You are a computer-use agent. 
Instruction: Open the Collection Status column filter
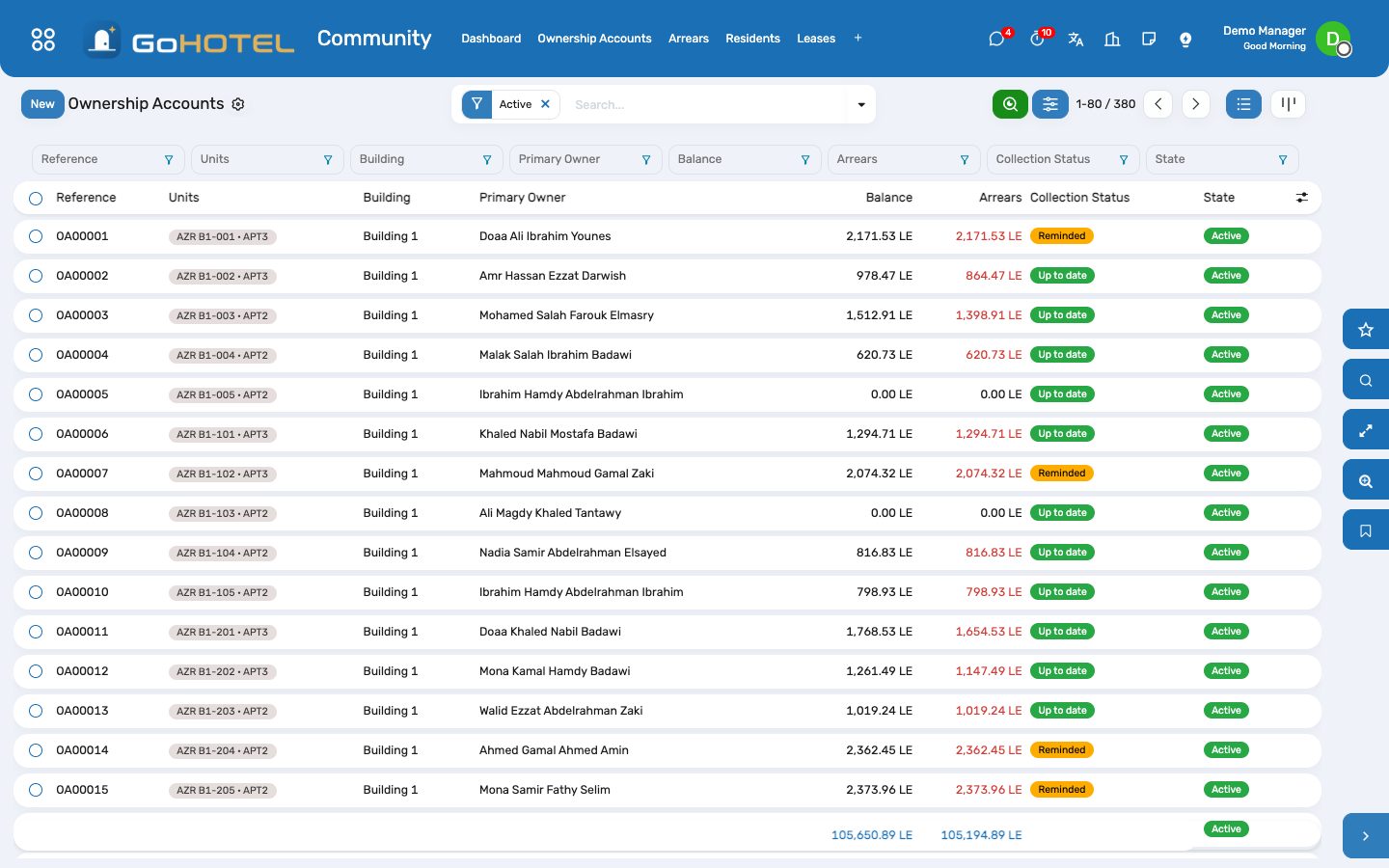point(1063,159)
